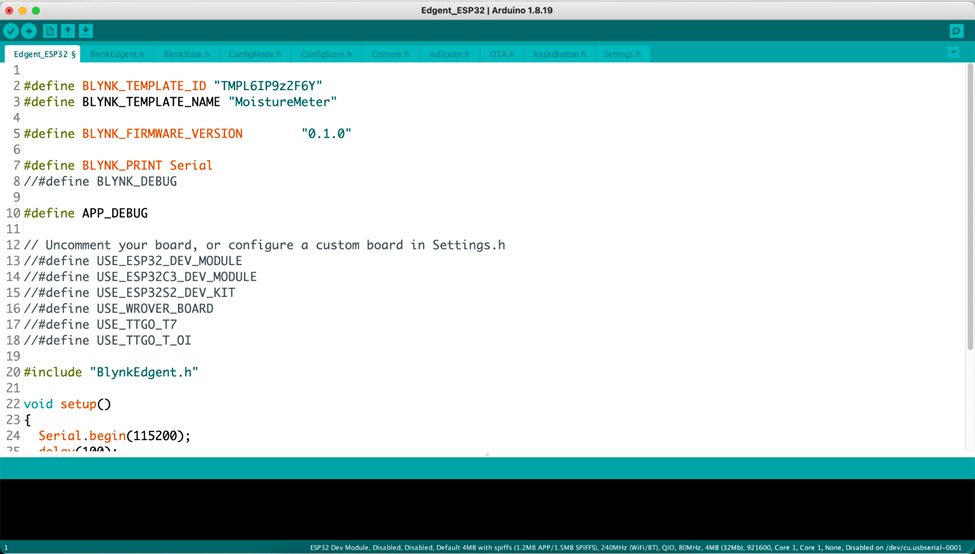Viewport: 975px width, 554px height.
Task: Switch to the BlynkEdgent.h tab
Action: pyautogui.click(x=117, y=54)
